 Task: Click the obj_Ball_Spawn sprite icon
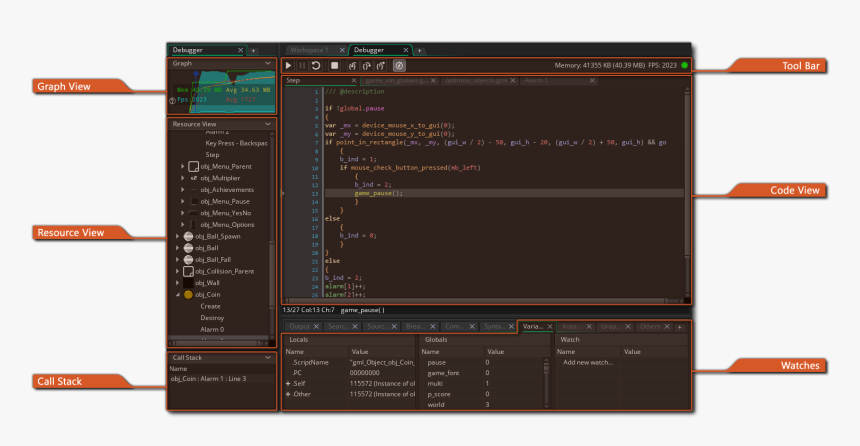tap(189, 236)
